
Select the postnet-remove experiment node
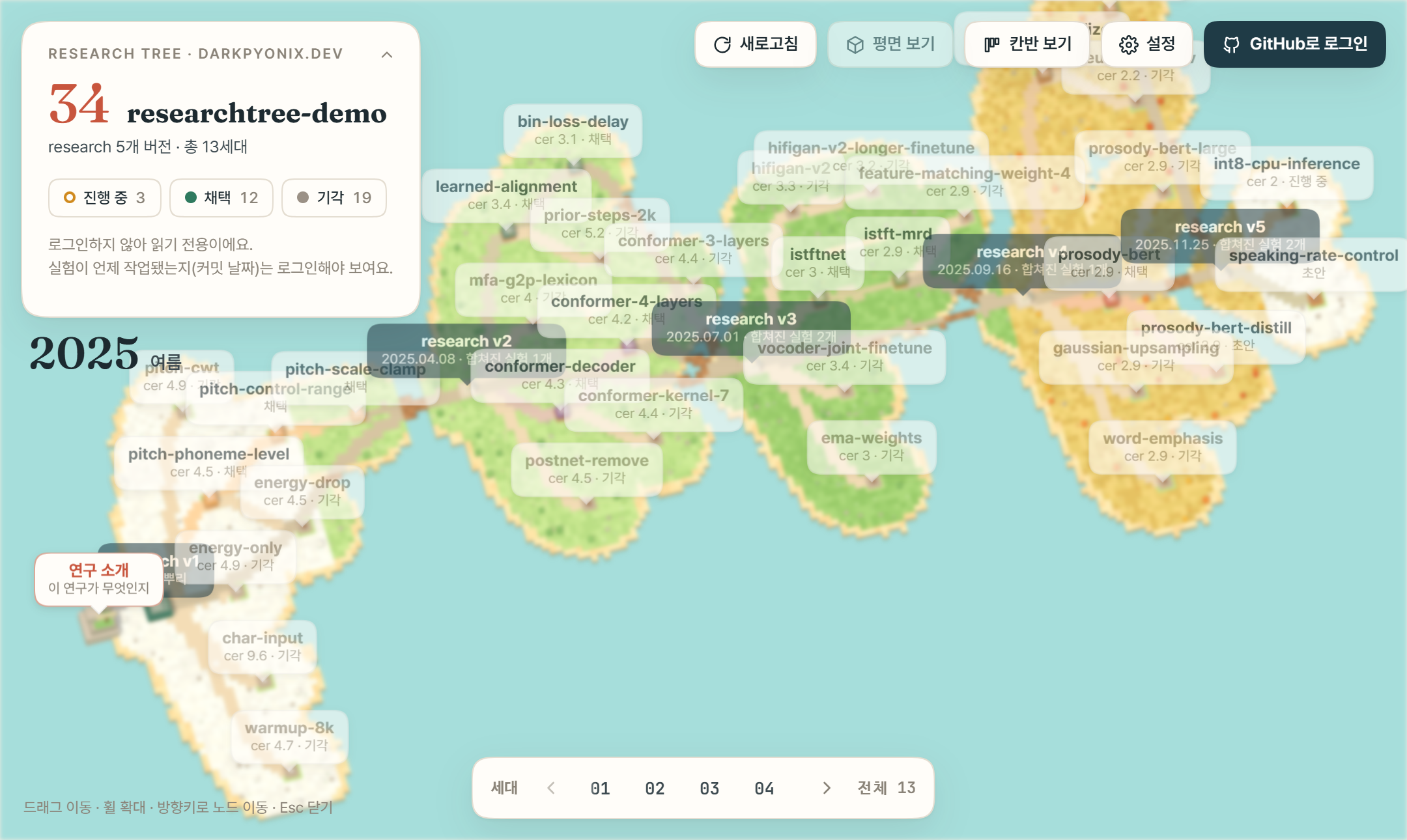(x=587, y=469)
